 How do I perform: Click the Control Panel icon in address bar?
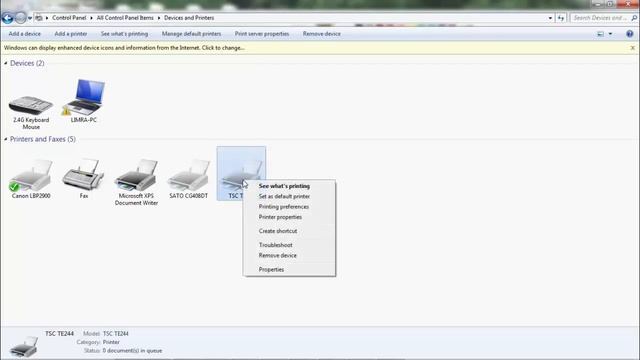(x=39, y=18)
